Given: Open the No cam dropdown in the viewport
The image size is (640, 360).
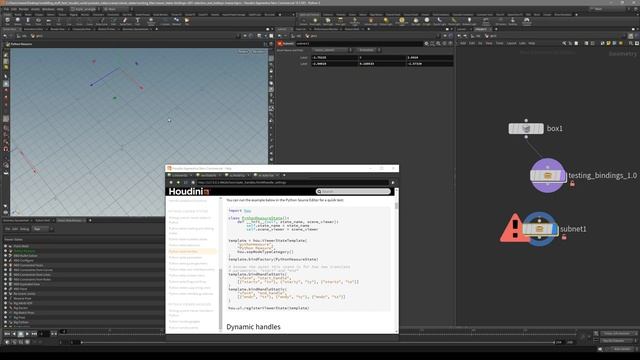Looking at the screenshot, I should 259,52.
